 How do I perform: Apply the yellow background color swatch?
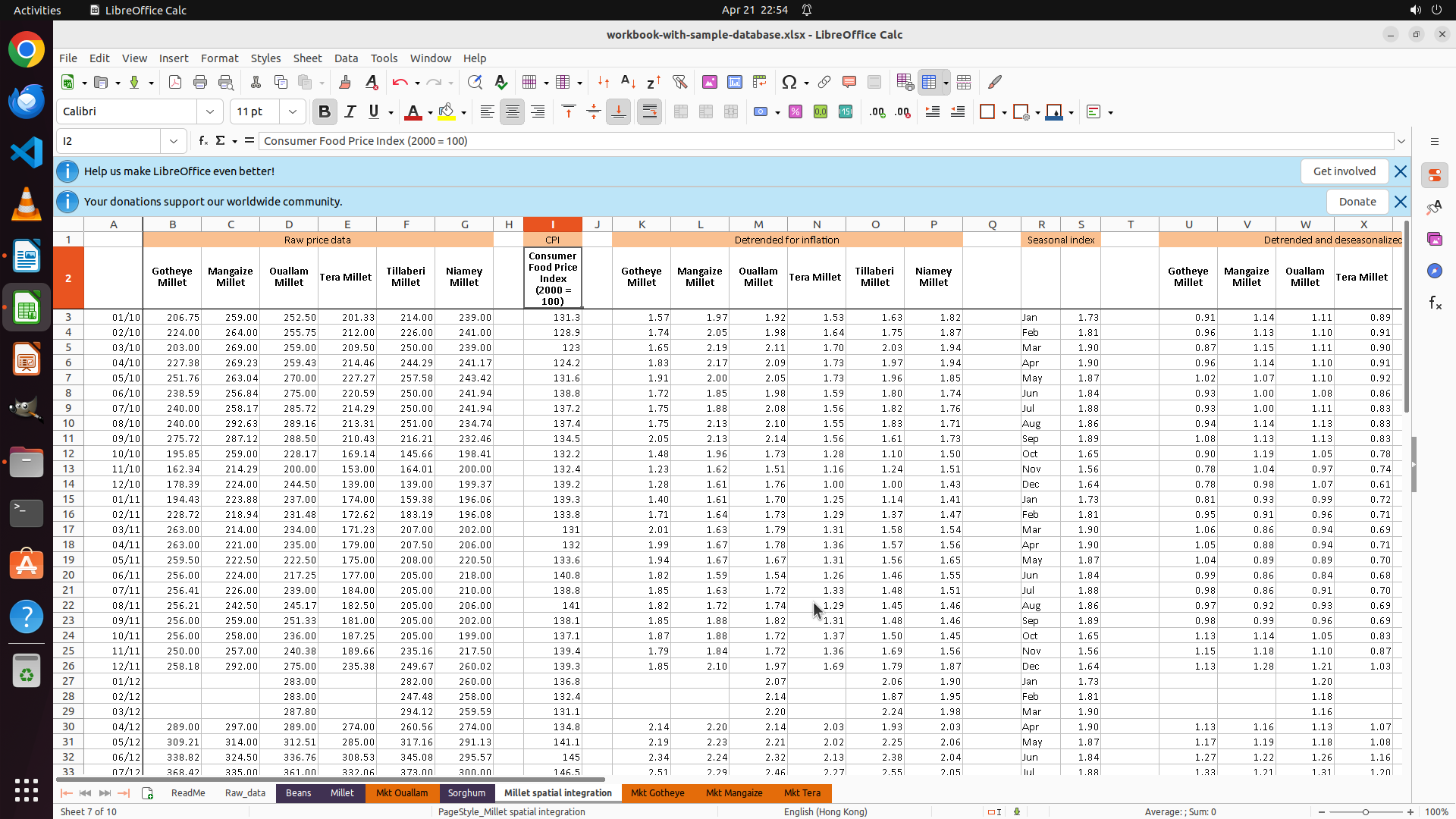tap(447, 111)
